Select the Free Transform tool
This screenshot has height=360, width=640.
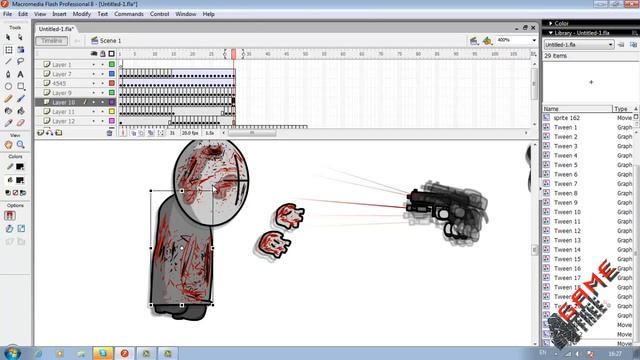click(x=9, y=50)
